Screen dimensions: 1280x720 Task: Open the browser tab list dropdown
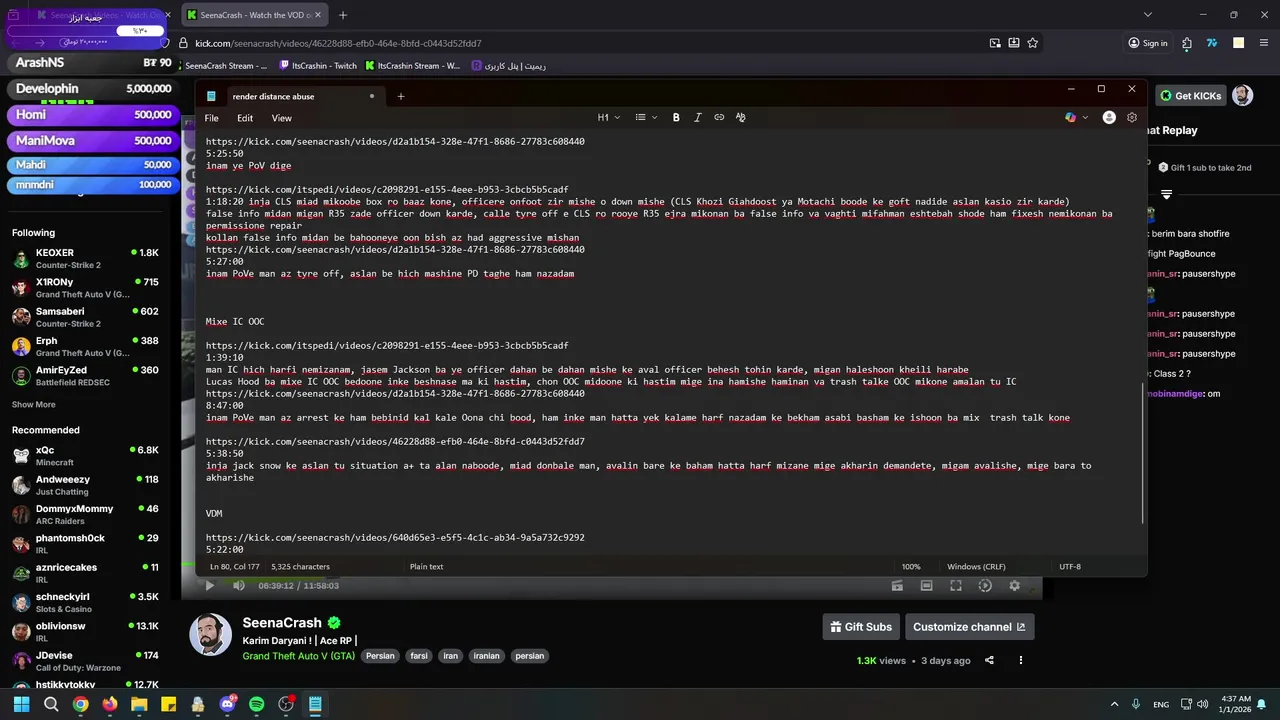[x=1148, y=15]
